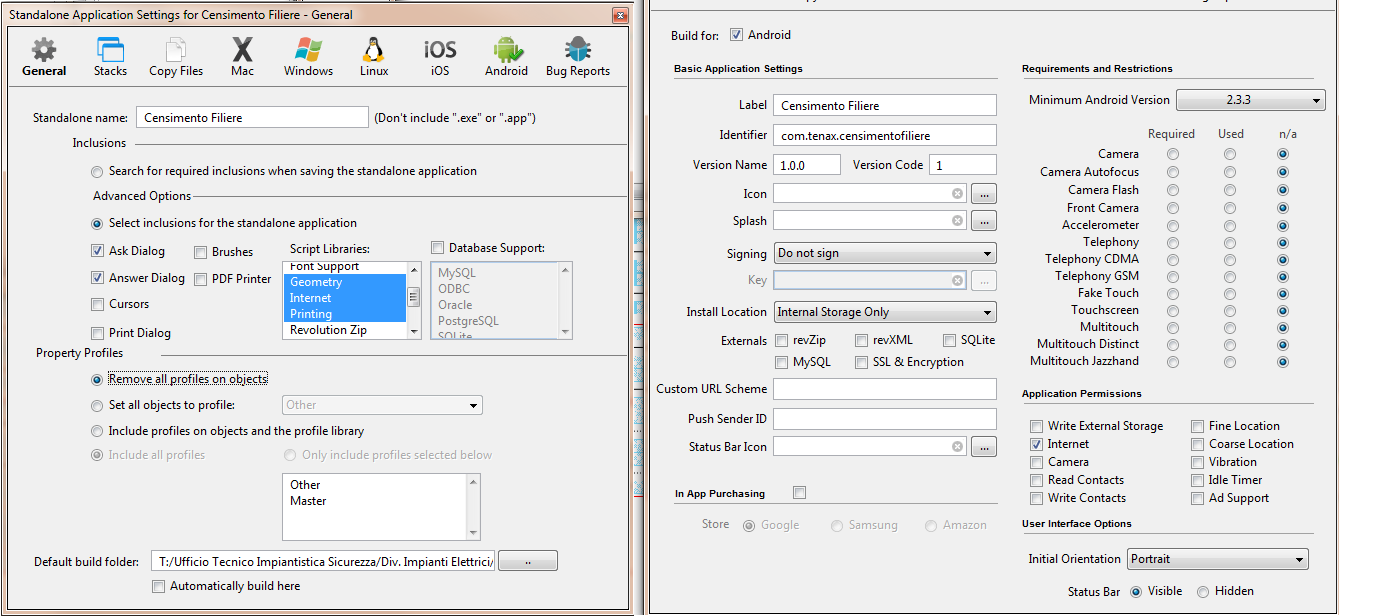1400x616 pixels.
Task: Open Minimum Android Version dropdown
Action: (1250, 100)
